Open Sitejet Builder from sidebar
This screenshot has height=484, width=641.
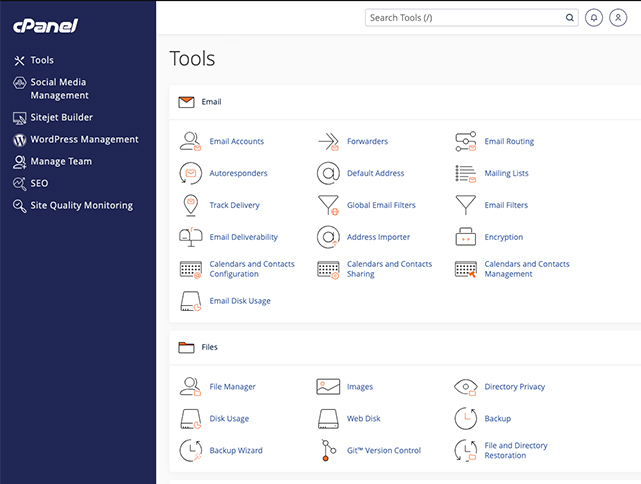pyautogui.click(x=61, y=117)
